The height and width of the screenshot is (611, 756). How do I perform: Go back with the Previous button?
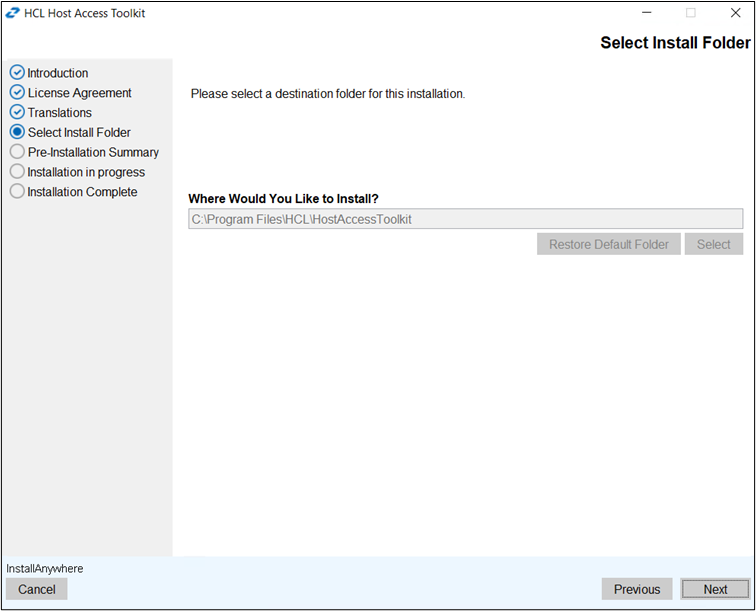[x=637, y=589]
